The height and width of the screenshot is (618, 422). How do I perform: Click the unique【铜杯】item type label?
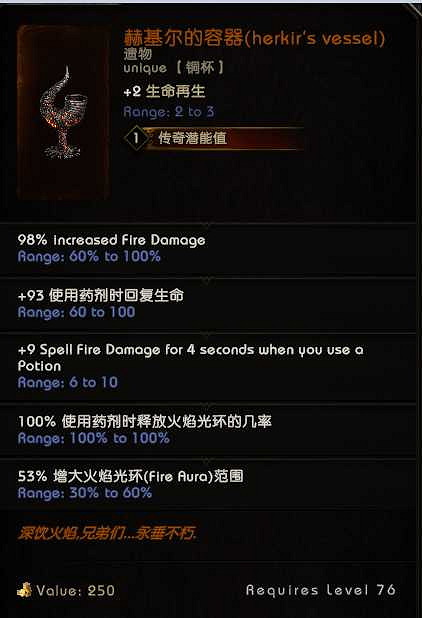coord(174,68)
